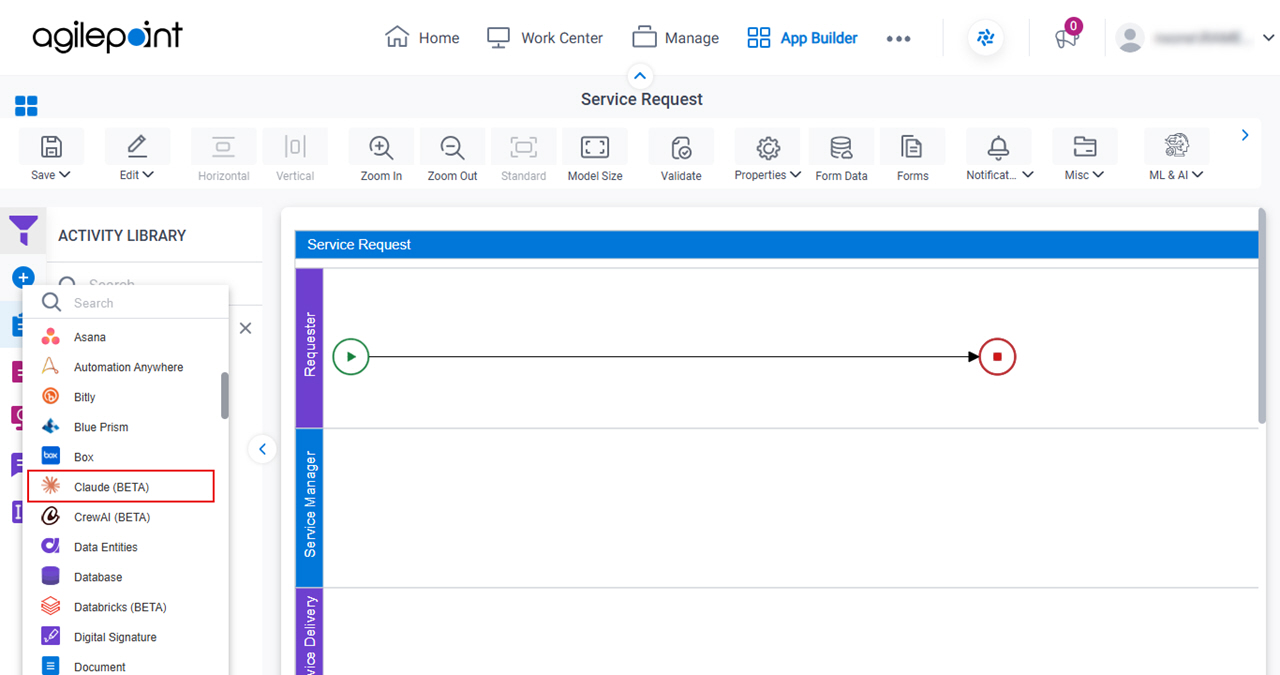Click the Horizontal align tool
The height and width of the screenshot is (675, 1280).
(223, 147)
